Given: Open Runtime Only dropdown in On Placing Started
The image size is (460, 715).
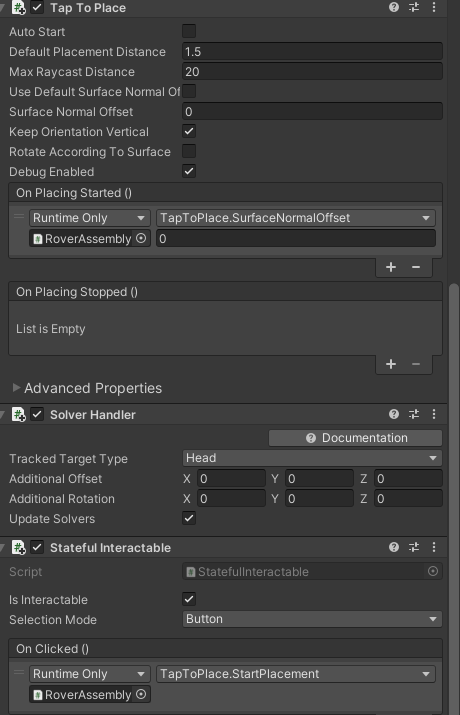Looking at the screenshot, I should pyautogui.click(x=90, y=218).
